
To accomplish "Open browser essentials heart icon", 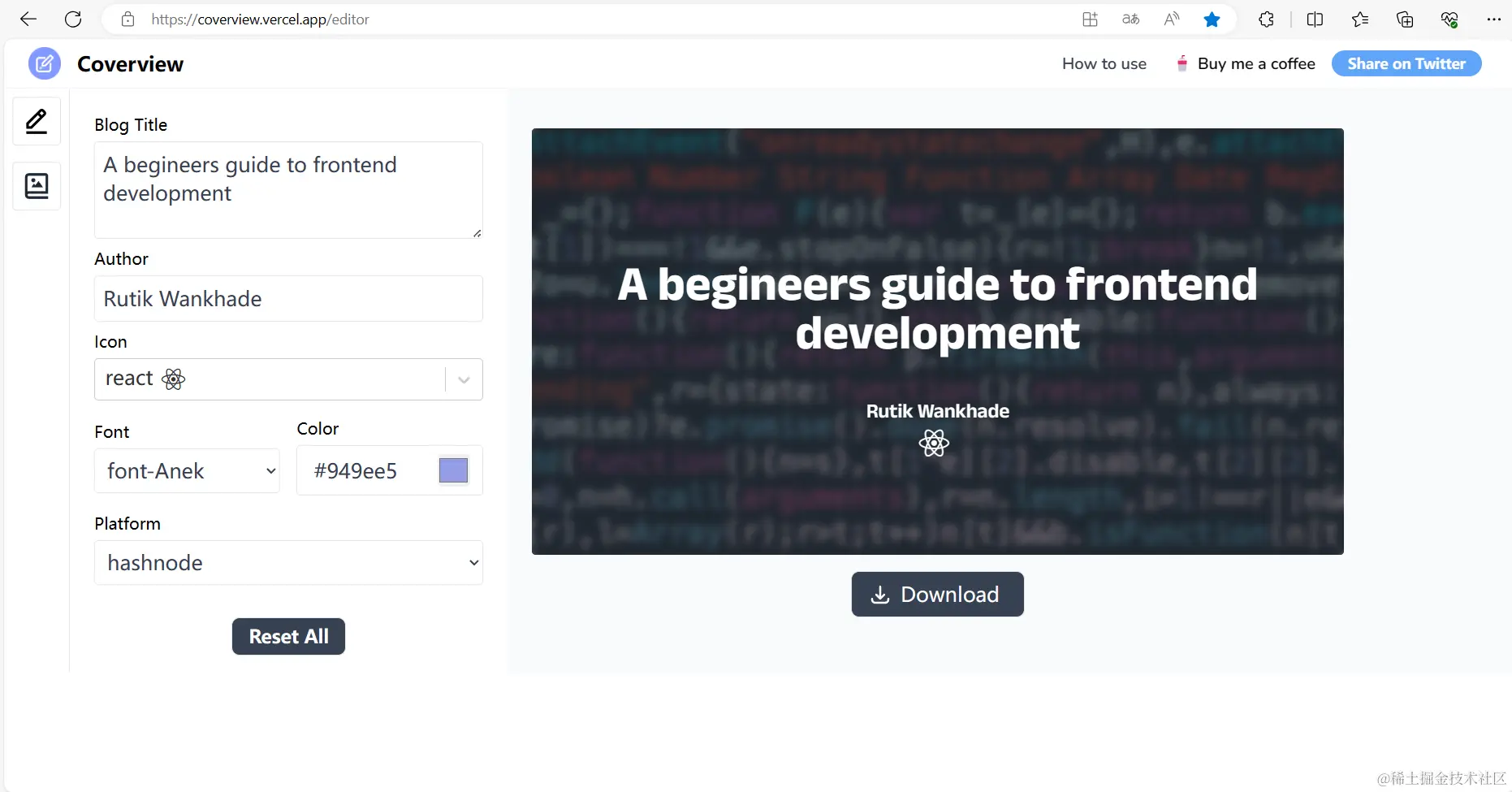I will pos(1449,19).
